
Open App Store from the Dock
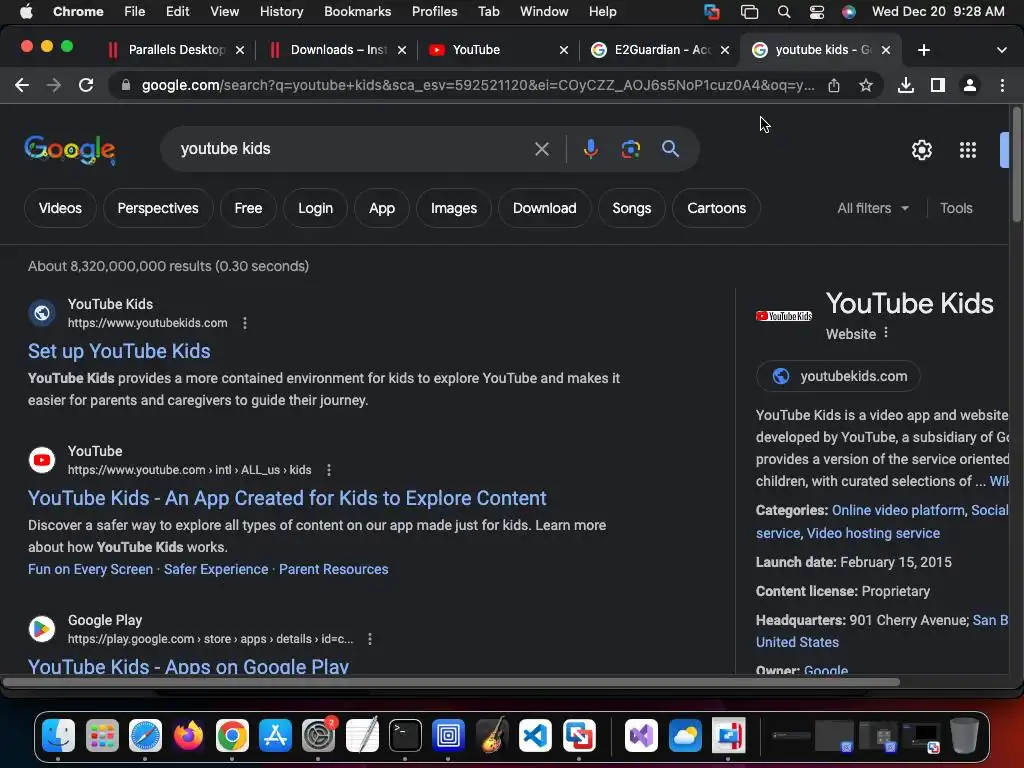(x=275, y=736)
